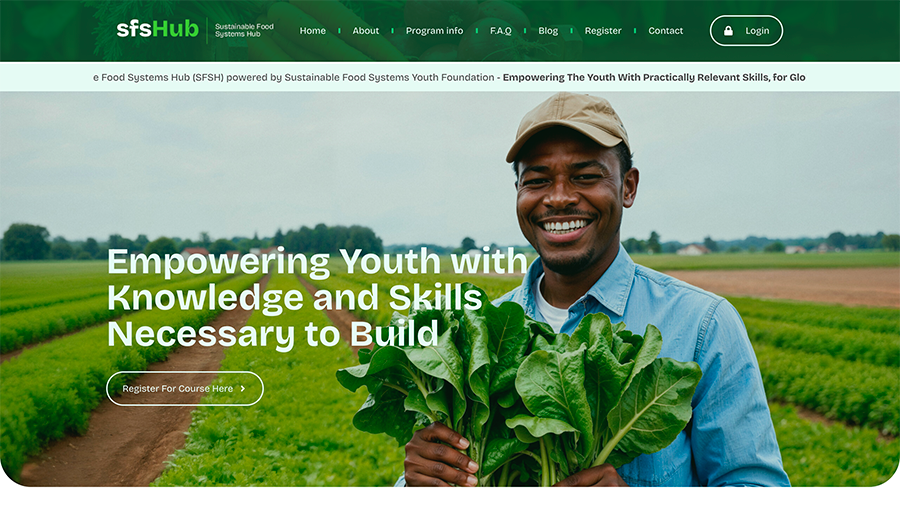Open the Home menu item
Viewport: 900px width, 507px height.
click(312, 31)
